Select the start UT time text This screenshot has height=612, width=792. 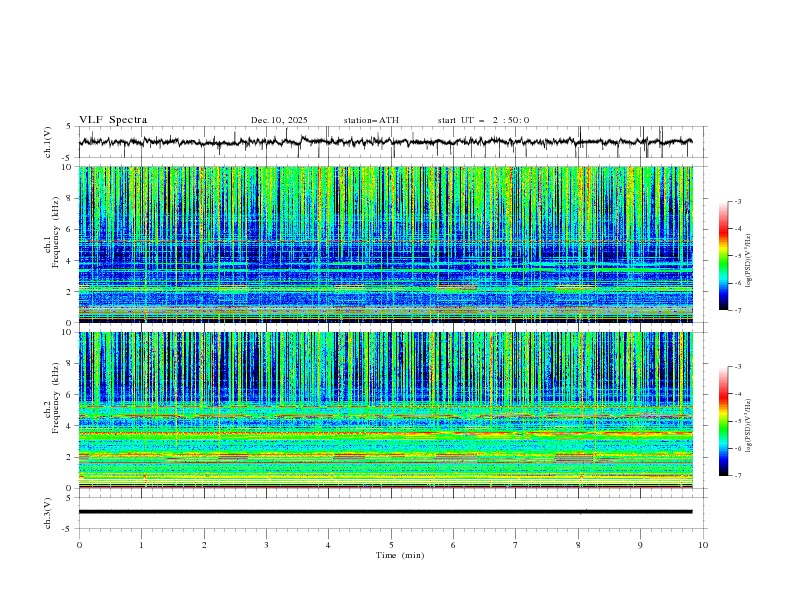click(483, 120)
